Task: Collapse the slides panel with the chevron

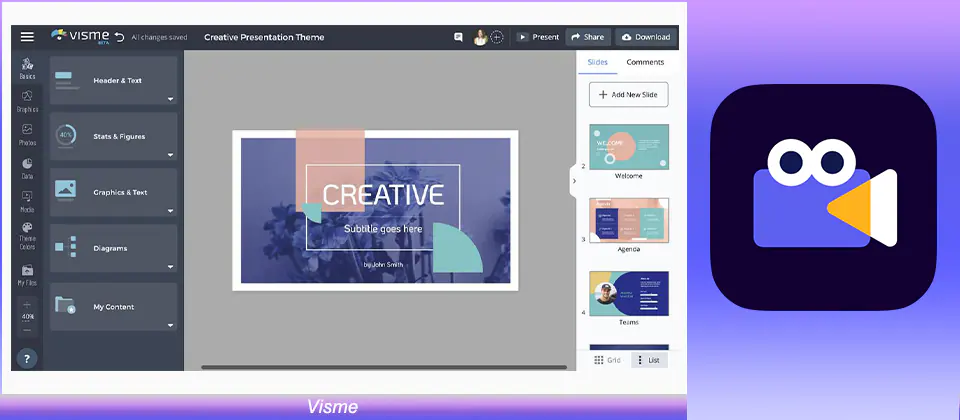Action: click(x=574, y=181)
